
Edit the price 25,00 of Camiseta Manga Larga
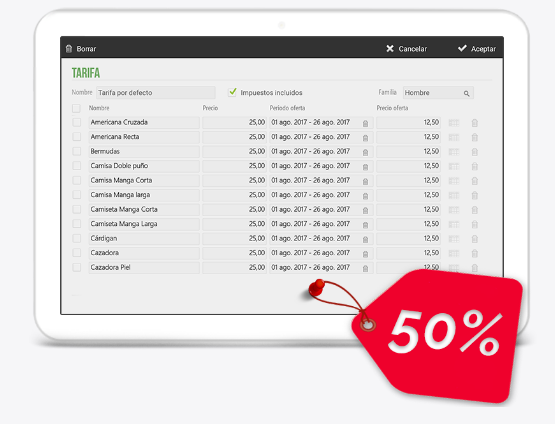(x=234, y=224)
